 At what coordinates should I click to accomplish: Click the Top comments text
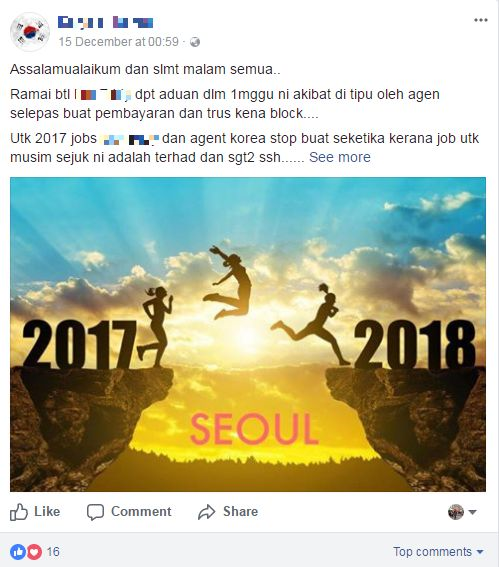pyautogui.click(x=432, y=552)
